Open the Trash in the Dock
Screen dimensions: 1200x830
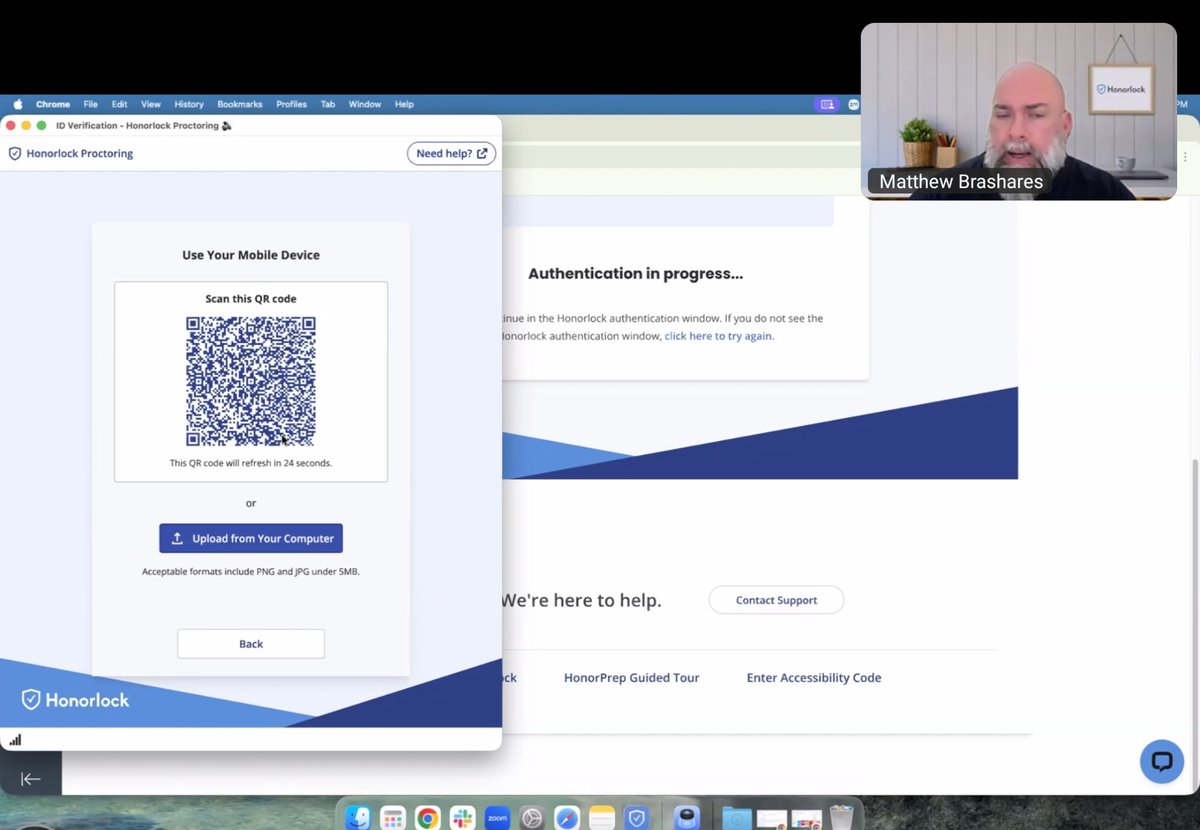coord(841,817)
